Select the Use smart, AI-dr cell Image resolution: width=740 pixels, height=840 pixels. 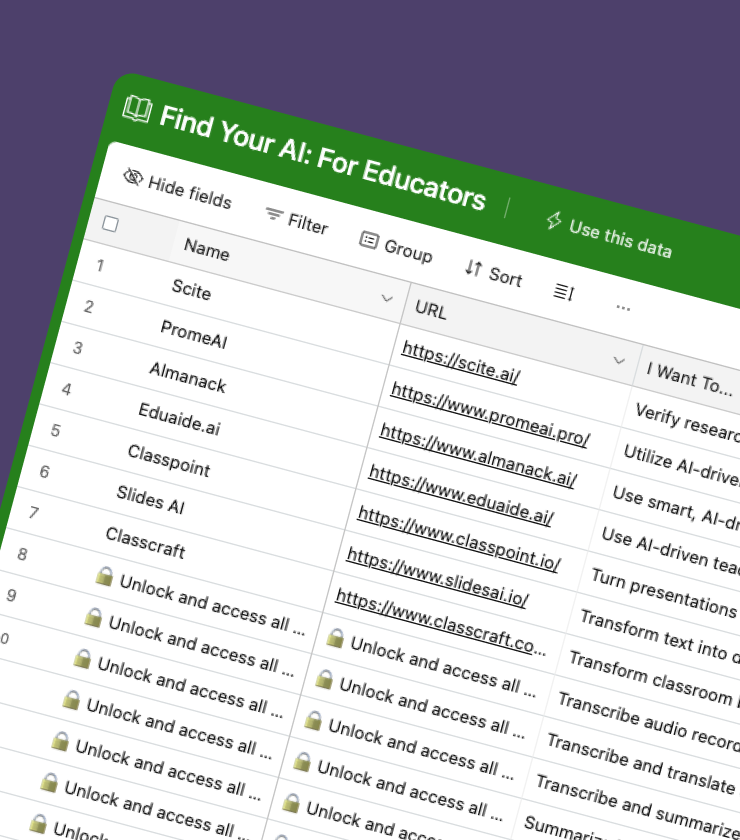coord(674,506)
